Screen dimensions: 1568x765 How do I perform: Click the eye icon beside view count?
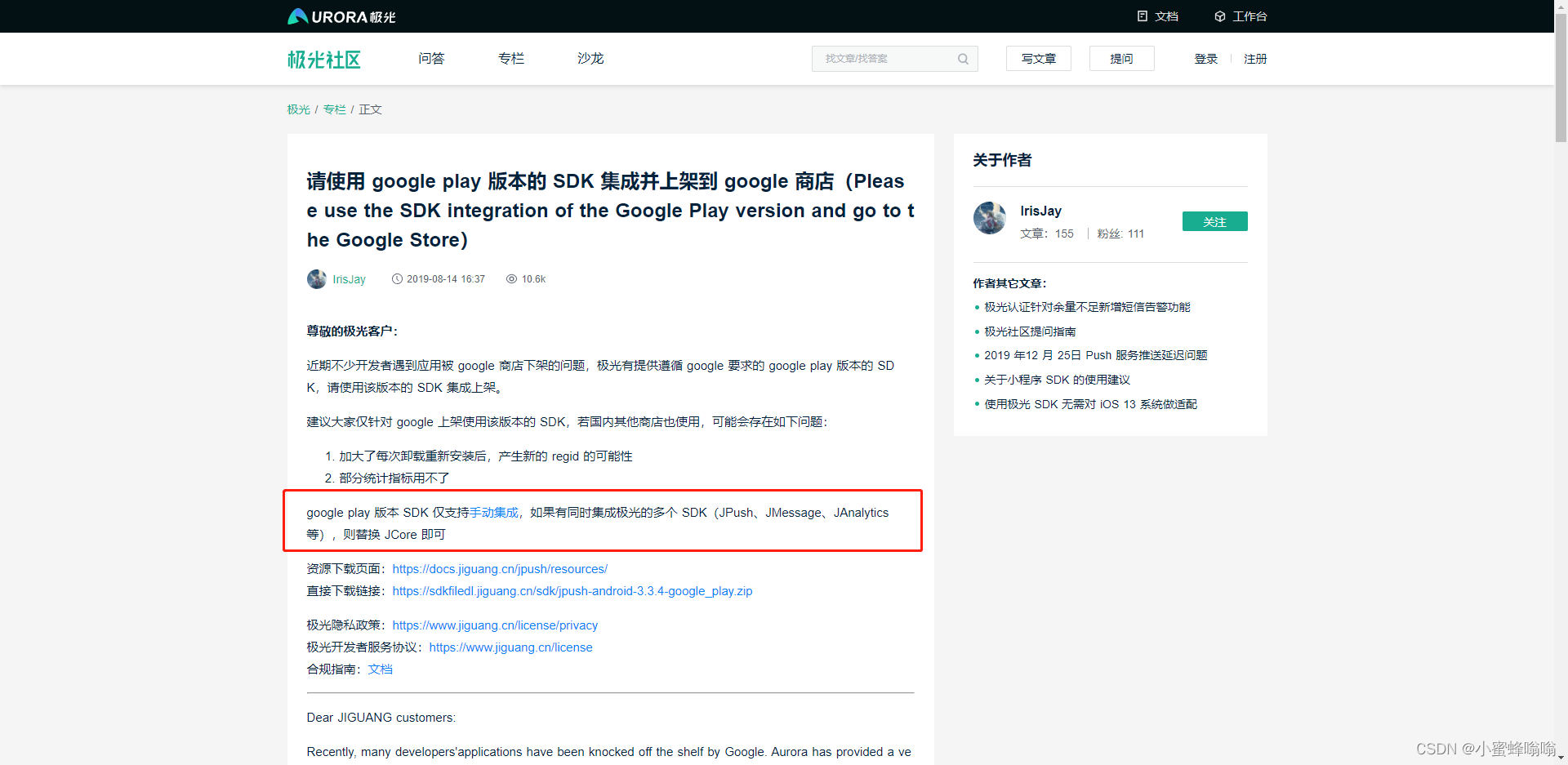pos(511,279)
